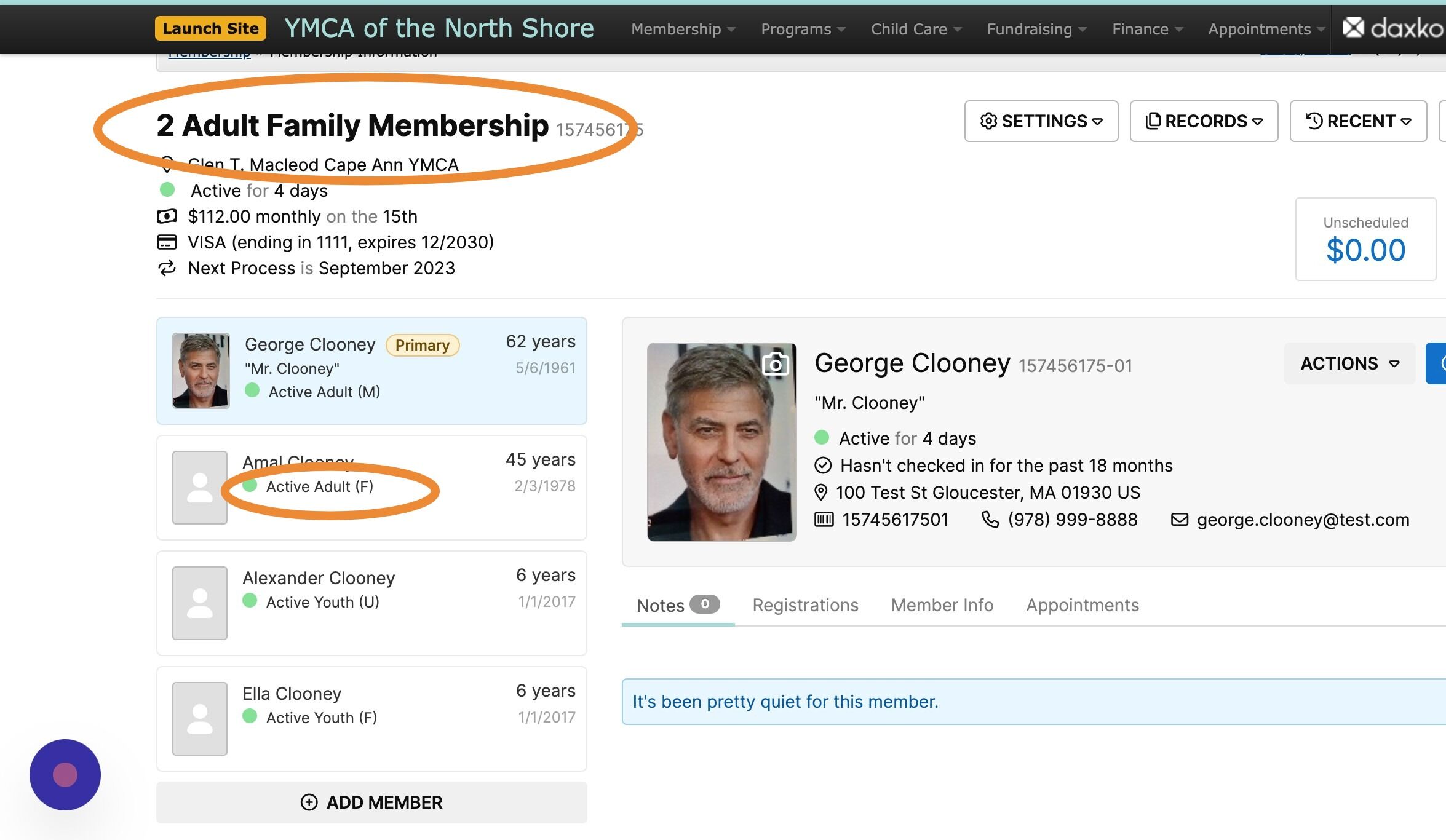Click the daxko logo

point(1392,28)
